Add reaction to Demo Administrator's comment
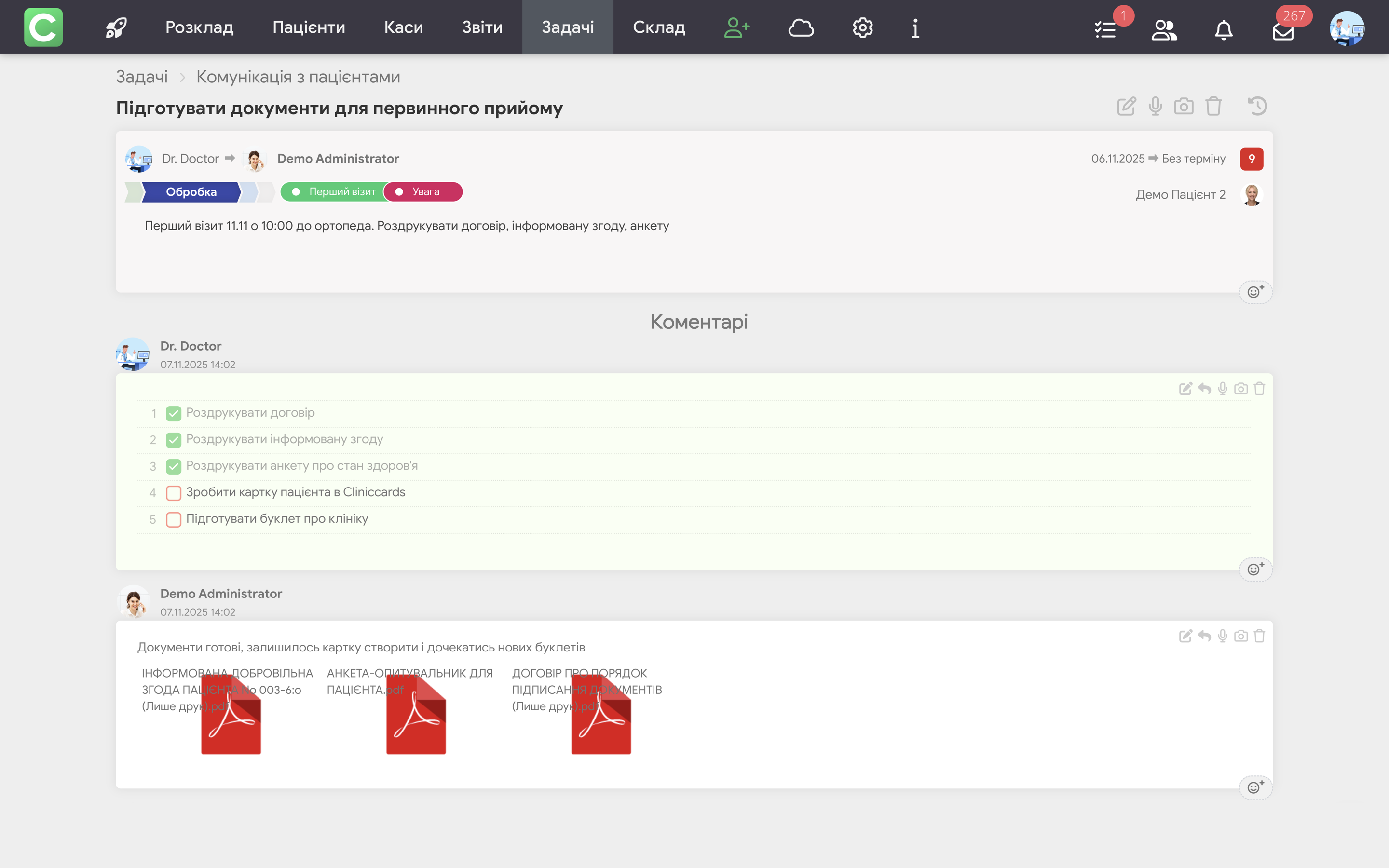This screenshot has width=1389, height=868. point(1255,787)
